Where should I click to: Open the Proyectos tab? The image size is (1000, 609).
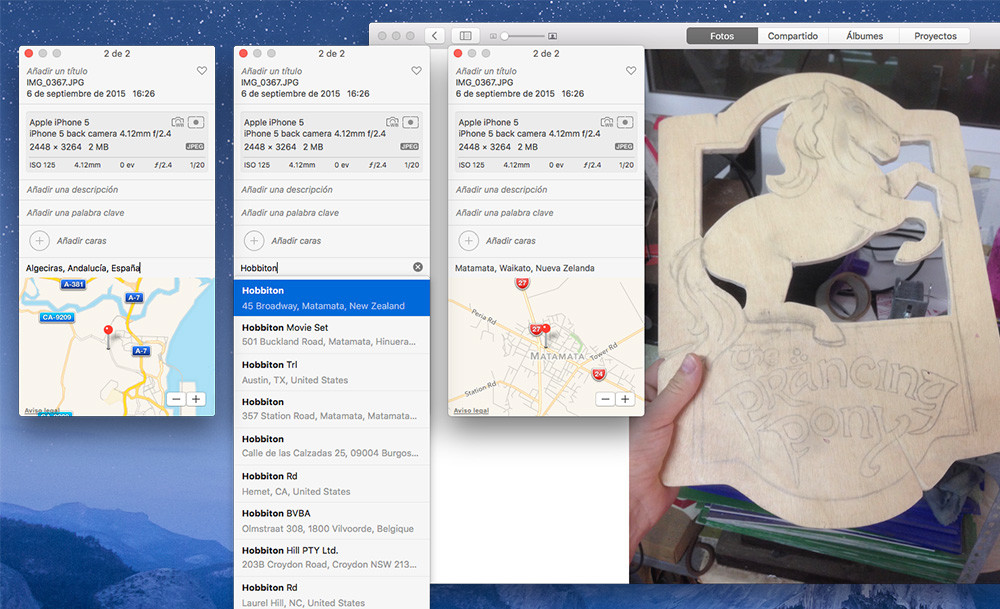tap(935, 36)
